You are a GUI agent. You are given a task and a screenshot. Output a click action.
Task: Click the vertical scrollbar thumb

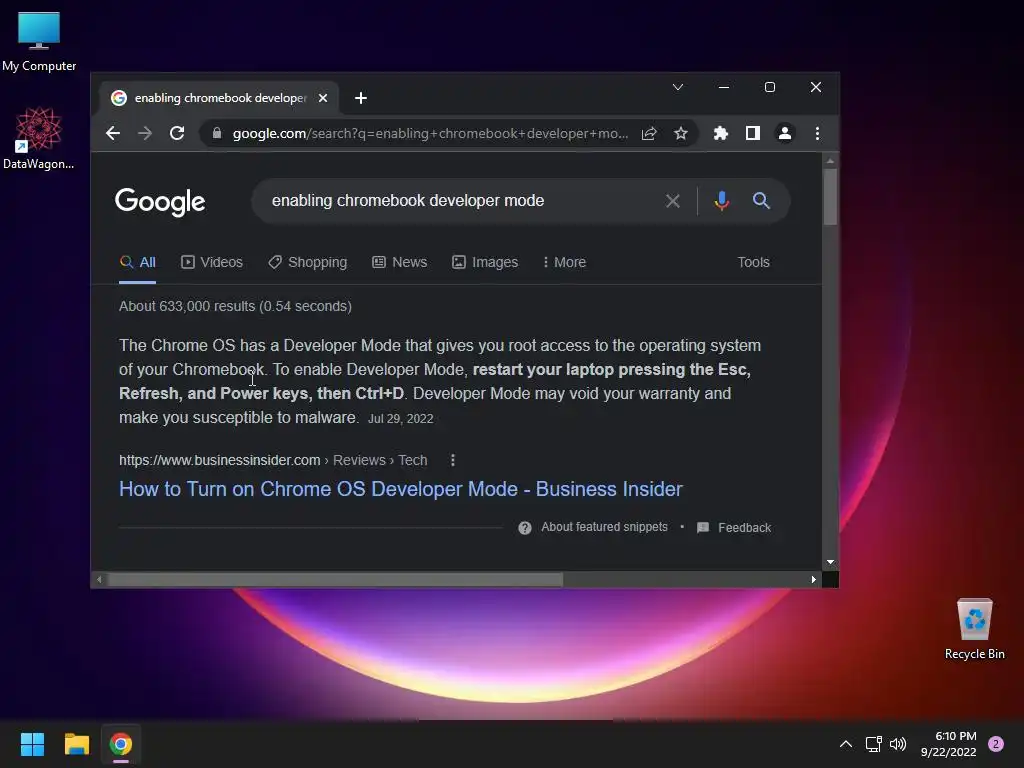coord(830,197)
